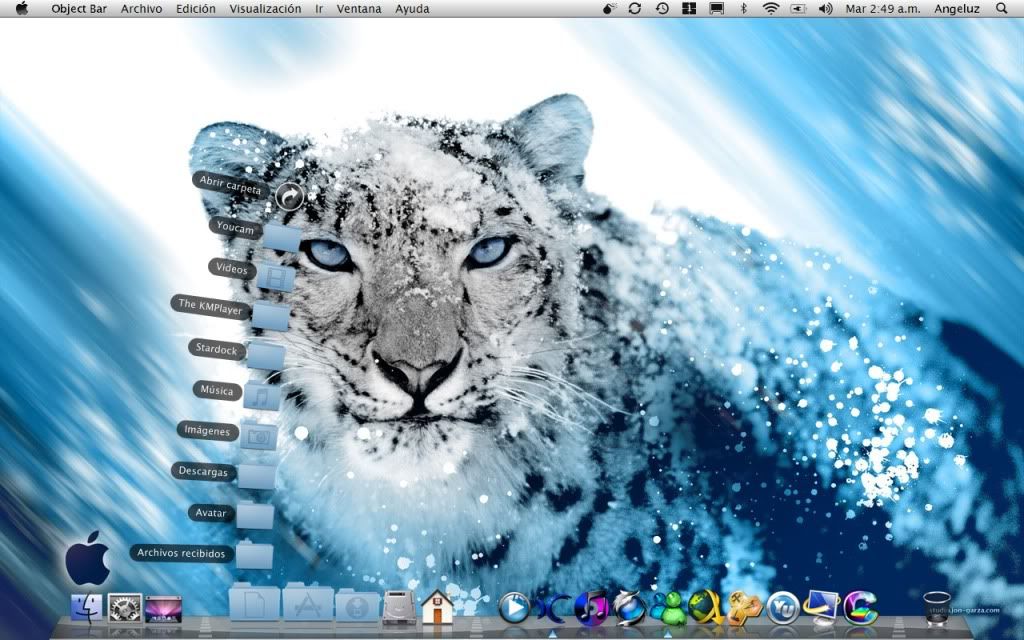
Task: Open the Applications folder stack in dock
Action: point(308,602)
